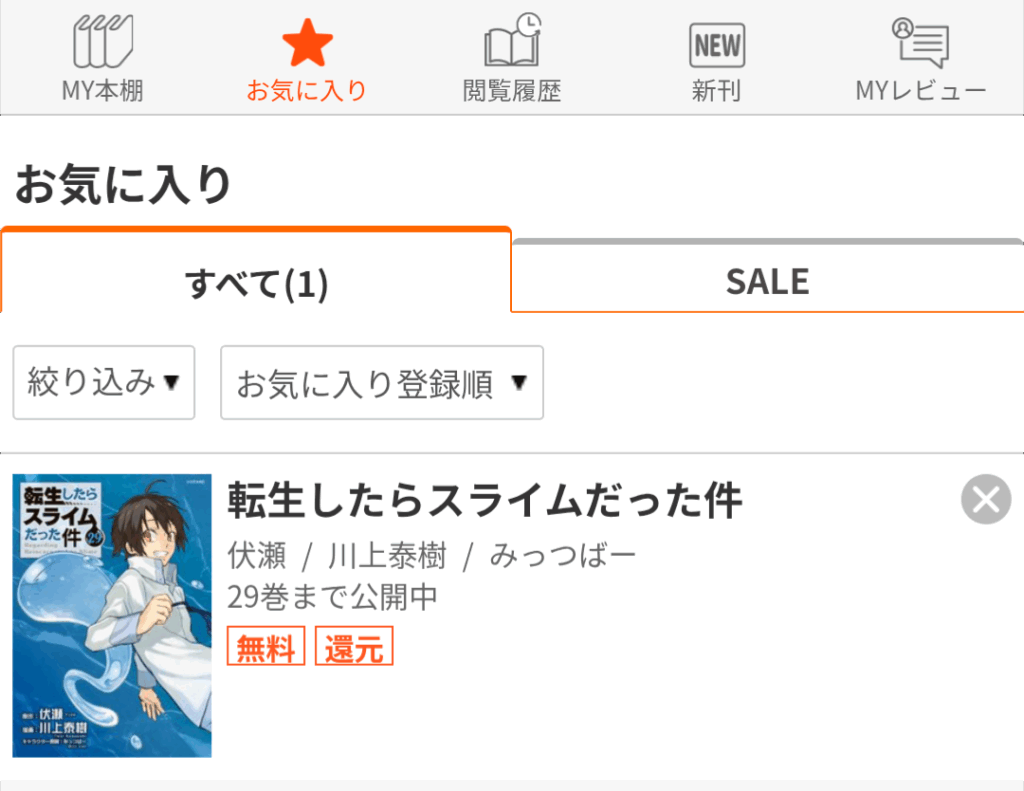Open the title link 転生したらスライムだった件

pyautogui.click(x=485, y=501)
